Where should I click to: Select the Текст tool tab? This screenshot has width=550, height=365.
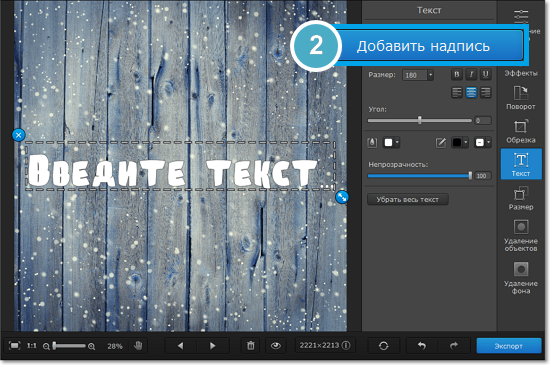tap(521, 164)
